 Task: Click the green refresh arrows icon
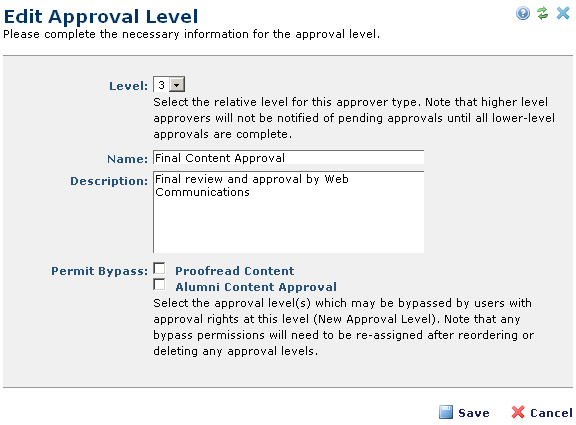tap(543, 13)
